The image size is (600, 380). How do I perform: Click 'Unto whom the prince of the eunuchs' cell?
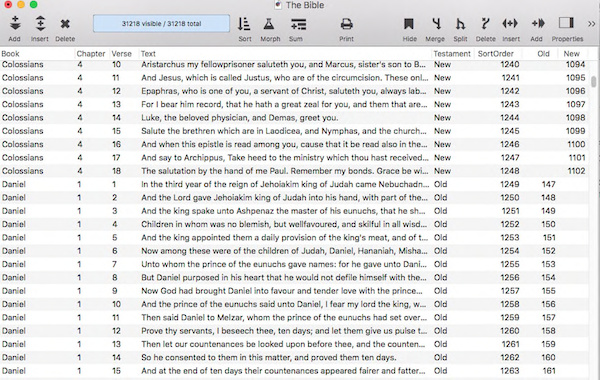[x=285, y=264]
